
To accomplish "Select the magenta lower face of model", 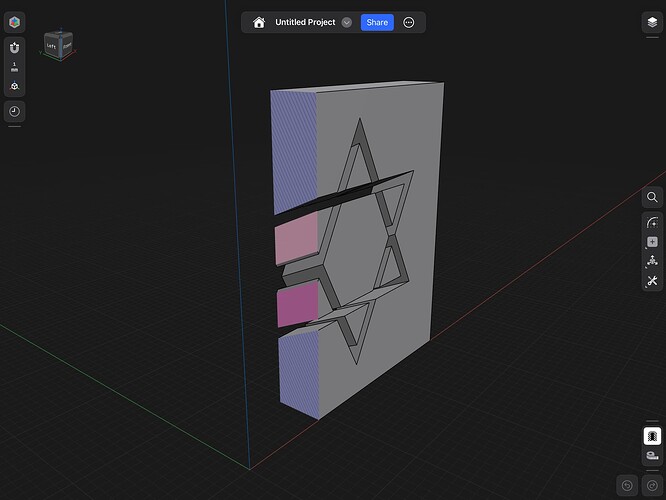I will (297, 303).
